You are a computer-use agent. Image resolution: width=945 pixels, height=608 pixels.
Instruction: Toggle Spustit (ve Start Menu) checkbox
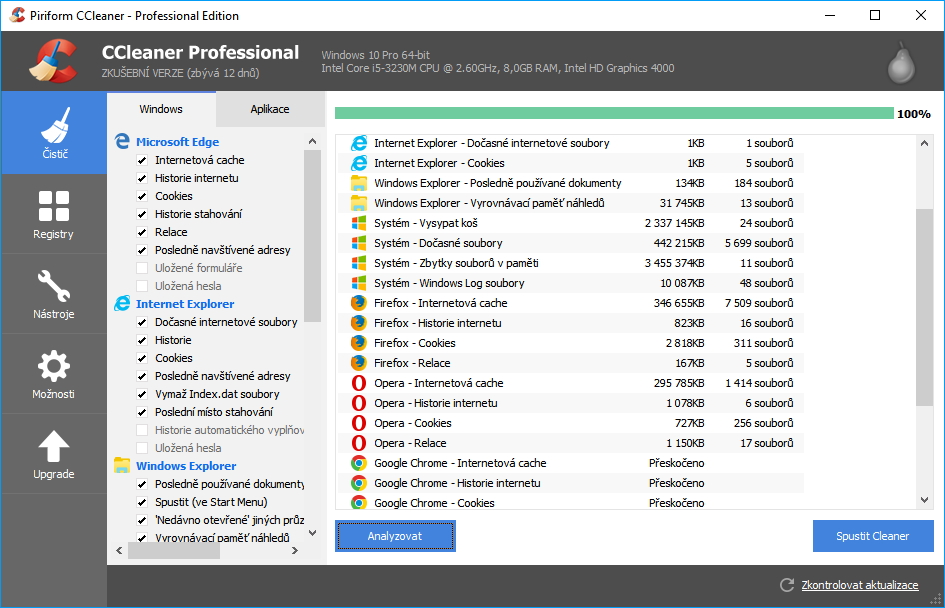[x=142, y=502]
